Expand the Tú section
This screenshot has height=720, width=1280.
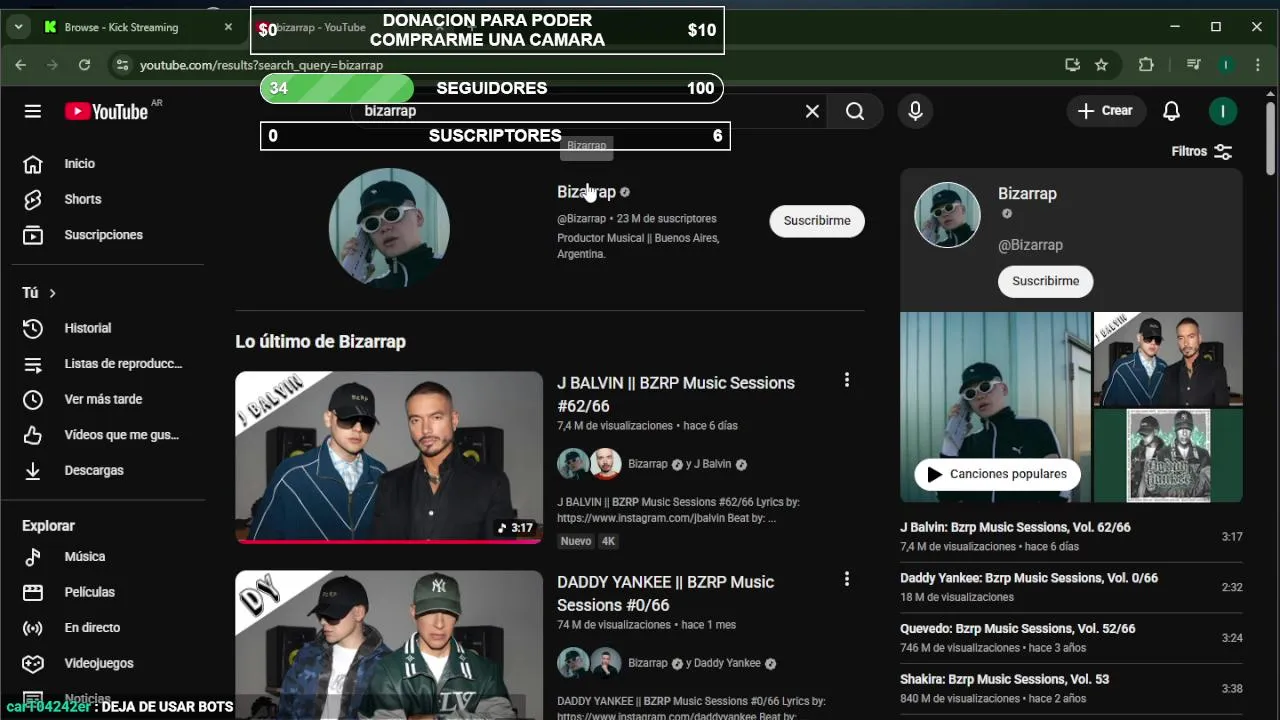(x=40, y=293)
